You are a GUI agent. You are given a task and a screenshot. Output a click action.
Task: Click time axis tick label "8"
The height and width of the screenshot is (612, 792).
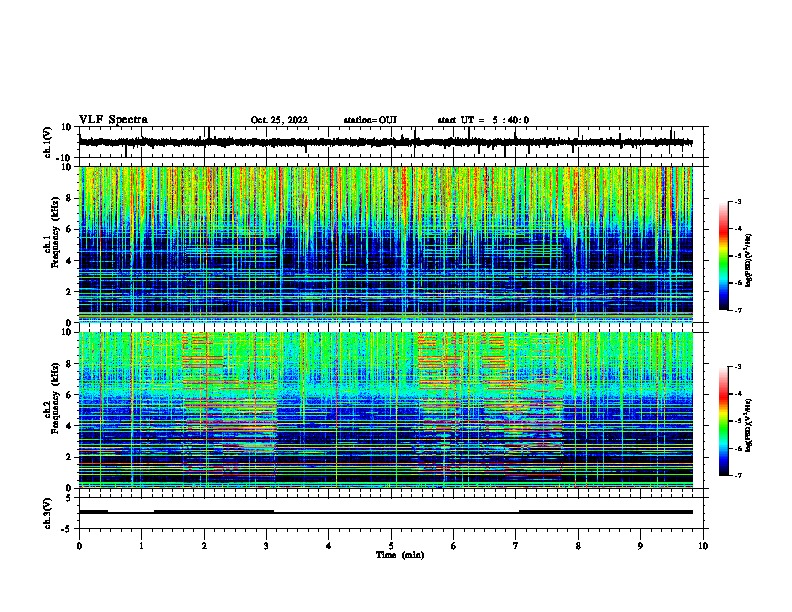pyautogui.click(x=578, y=546)
